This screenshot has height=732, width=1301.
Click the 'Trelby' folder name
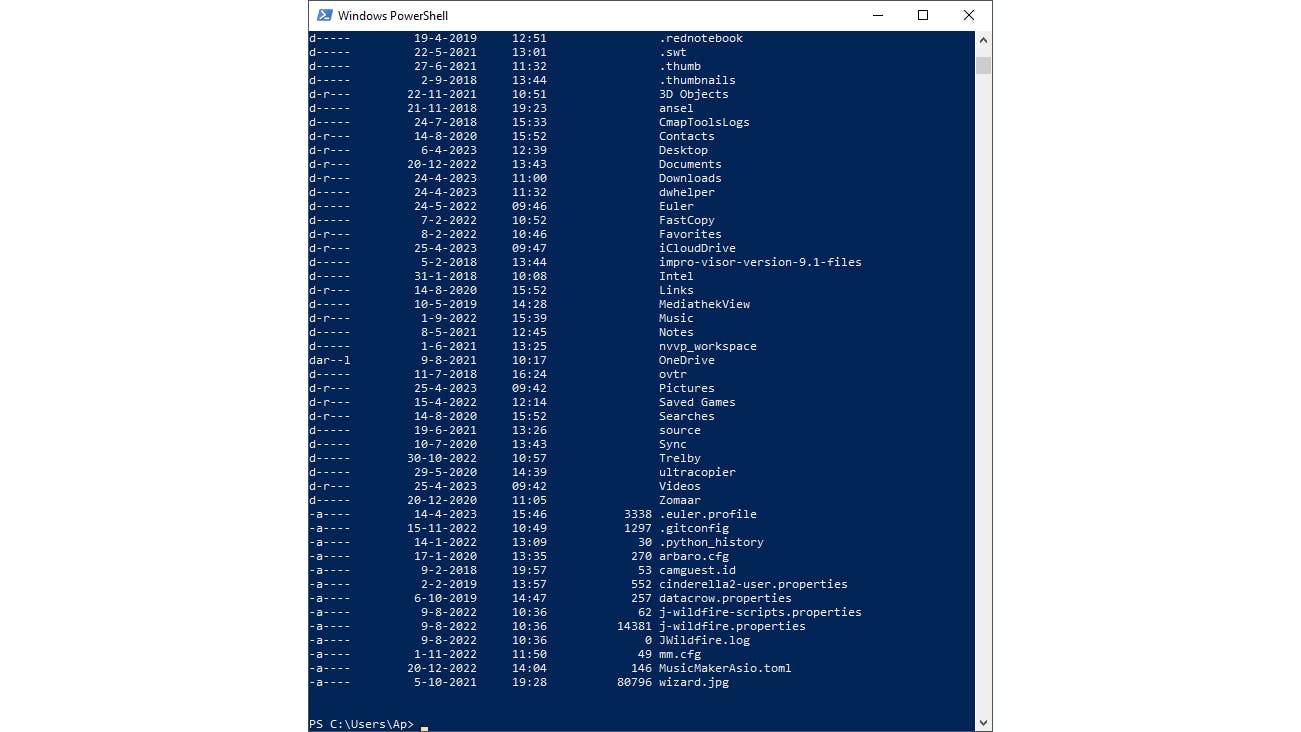[x=680, y=458]
